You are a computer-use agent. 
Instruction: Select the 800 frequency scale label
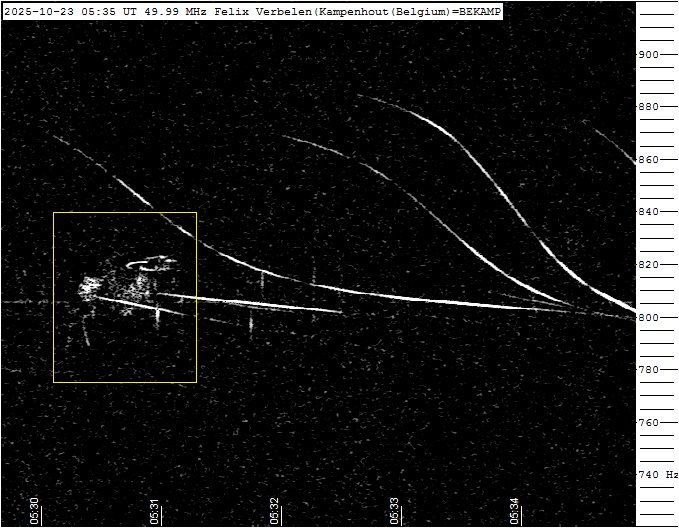click(649, 317)
